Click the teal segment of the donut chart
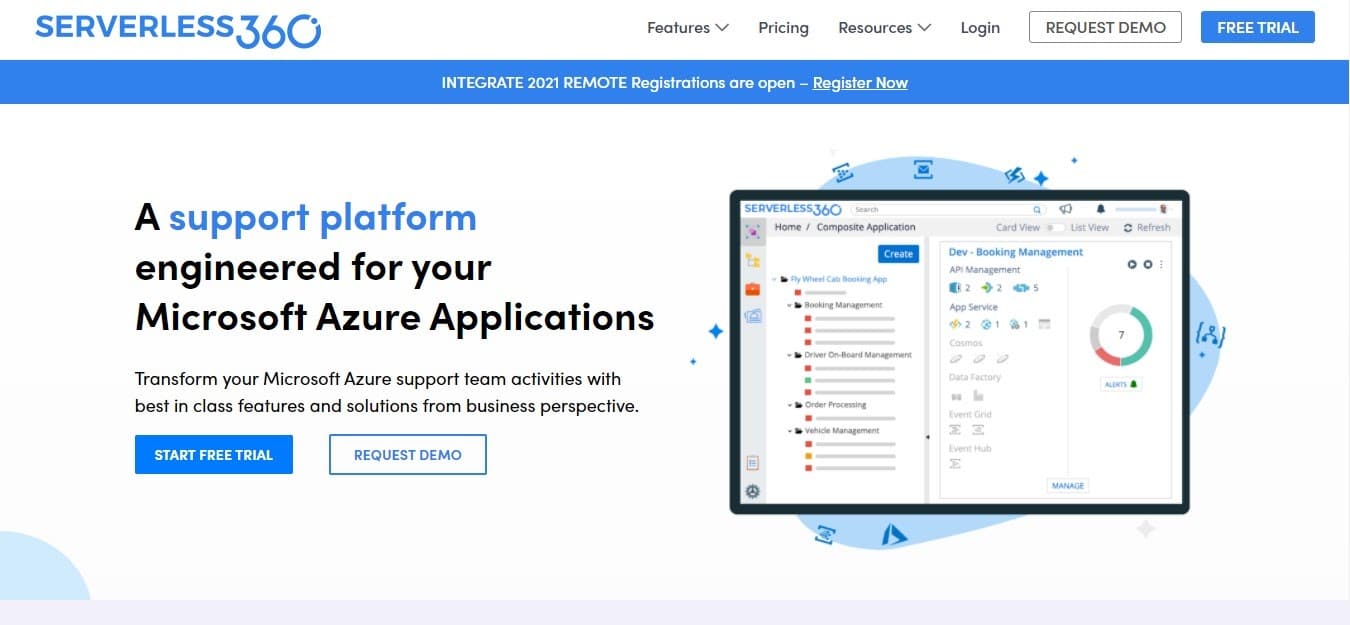This screenshot has height=625, width=1350. [1147, 335]
